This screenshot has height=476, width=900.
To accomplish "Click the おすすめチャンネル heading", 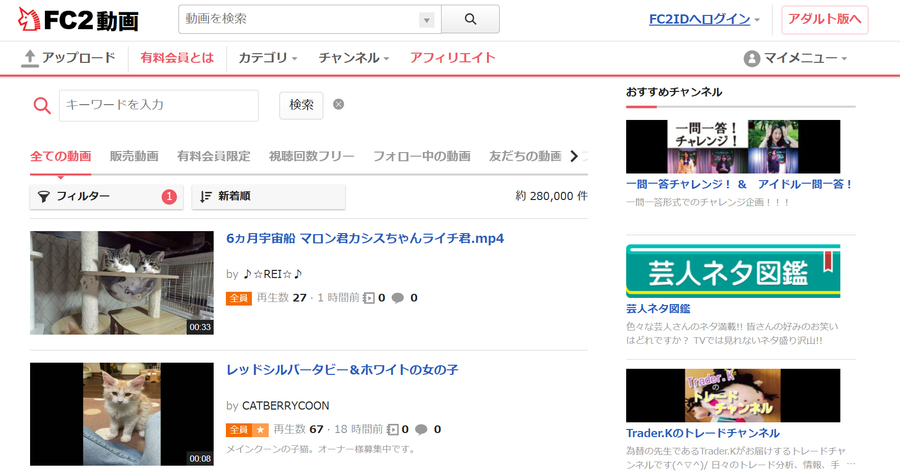I will point(674,92).
